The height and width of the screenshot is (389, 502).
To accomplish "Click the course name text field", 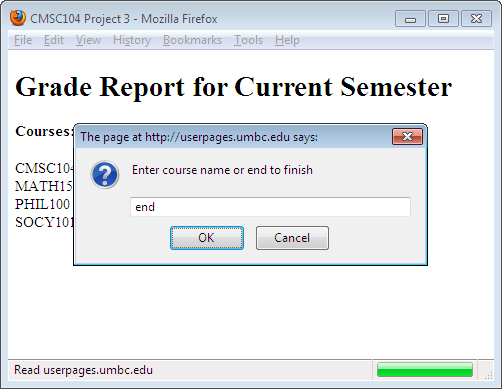I will click(x=270, y=207).
